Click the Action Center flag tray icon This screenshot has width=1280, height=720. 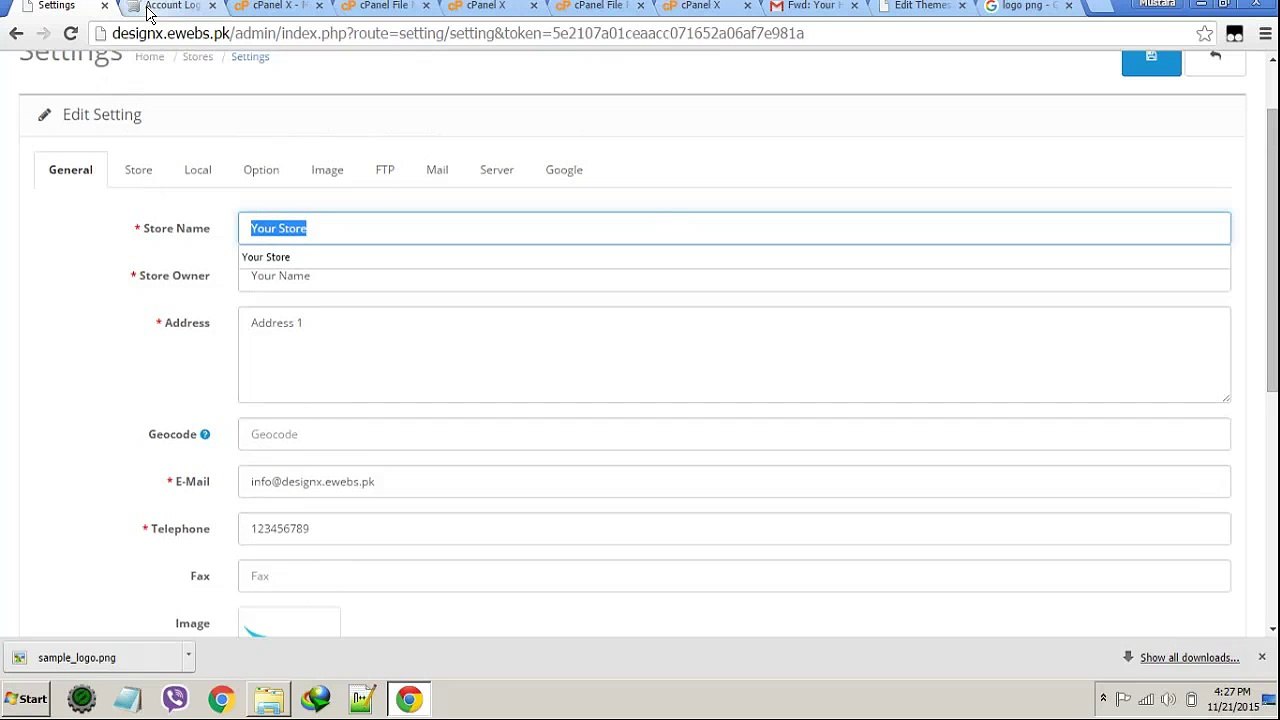coord(1123,699)
